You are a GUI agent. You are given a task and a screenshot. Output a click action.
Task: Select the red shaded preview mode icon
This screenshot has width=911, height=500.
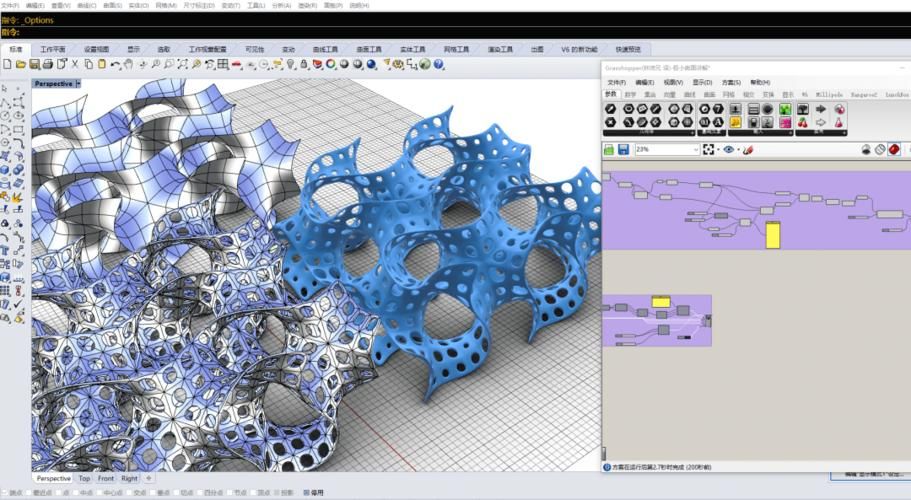click(893, 149)
